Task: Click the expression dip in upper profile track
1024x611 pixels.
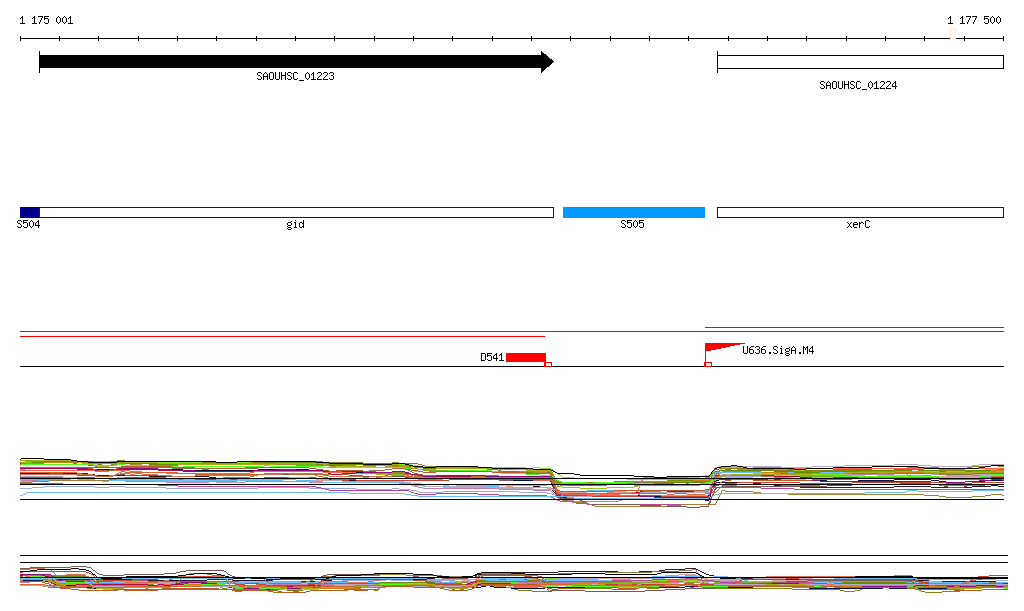Action: coord(632,492)
